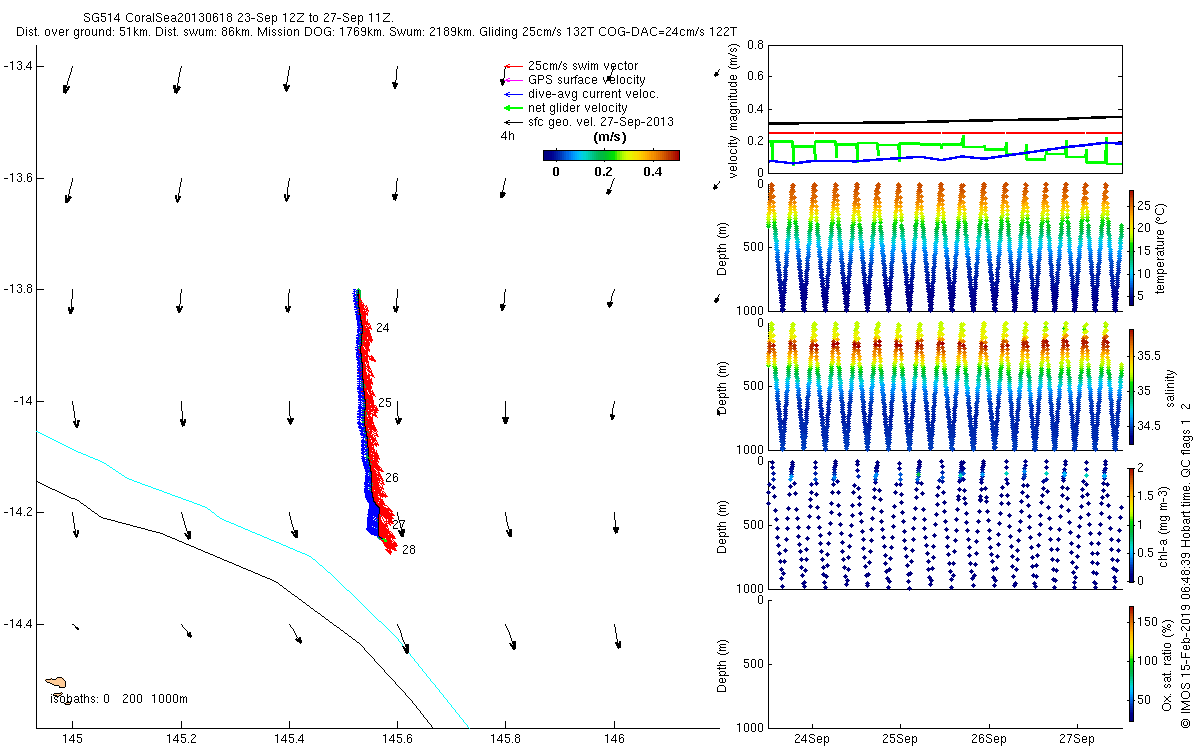Click the 'Depth (m)' label of the oxygen panel

[x=724, y=664]
